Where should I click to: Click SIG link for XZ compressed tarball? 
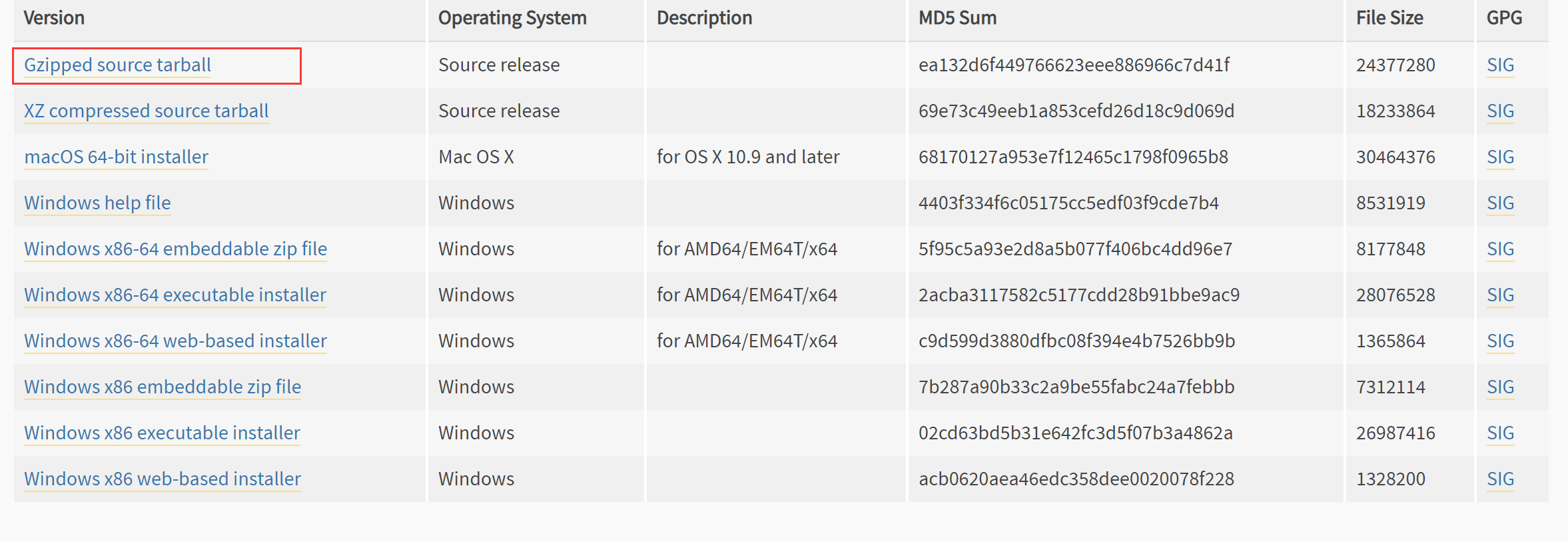pyautogui.click(x=1500, y=111)
